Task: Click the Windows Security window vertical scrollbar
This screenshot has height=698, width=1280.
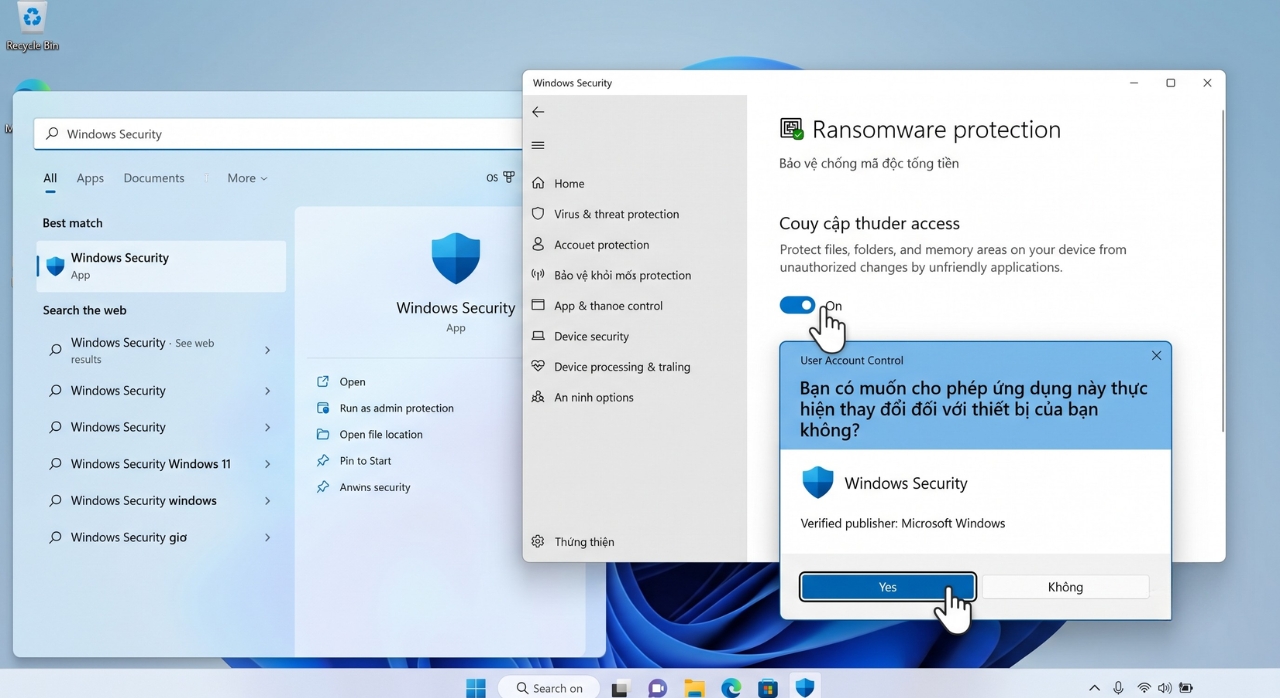Action: pyautogui.click(x=1222, y=270)
